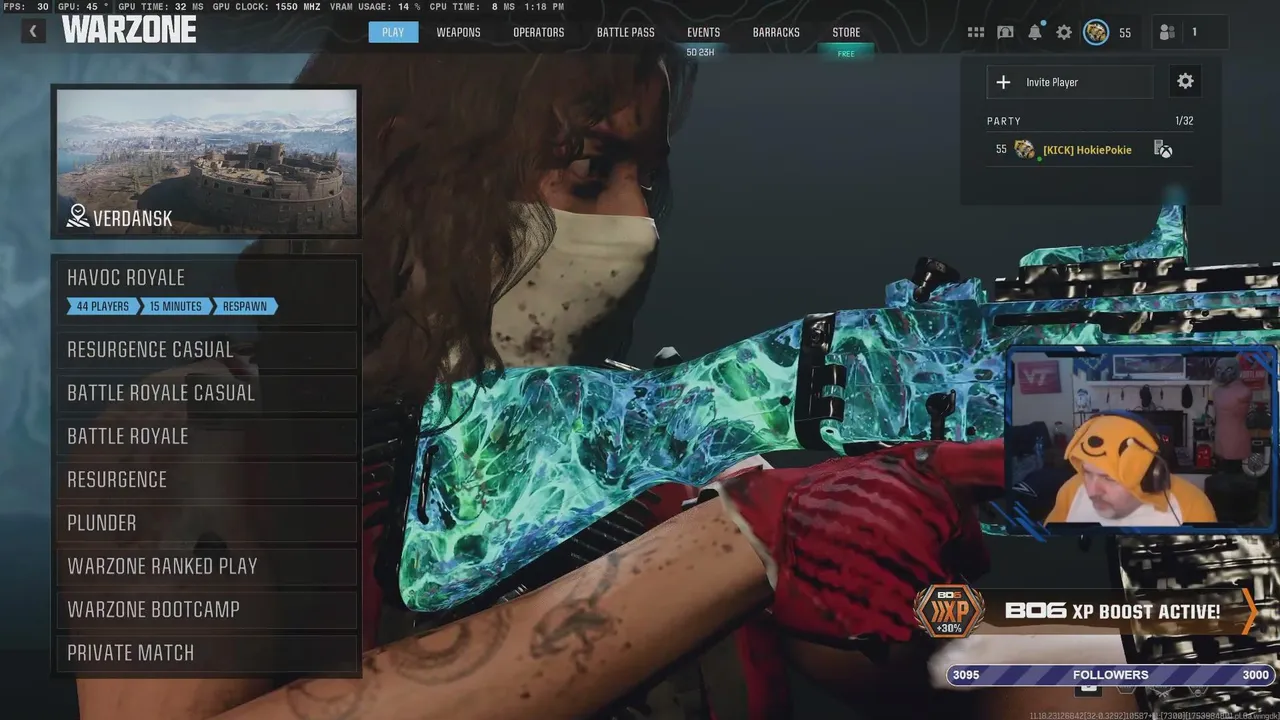Click the BO6 XP +30% badge

point(949,611)
